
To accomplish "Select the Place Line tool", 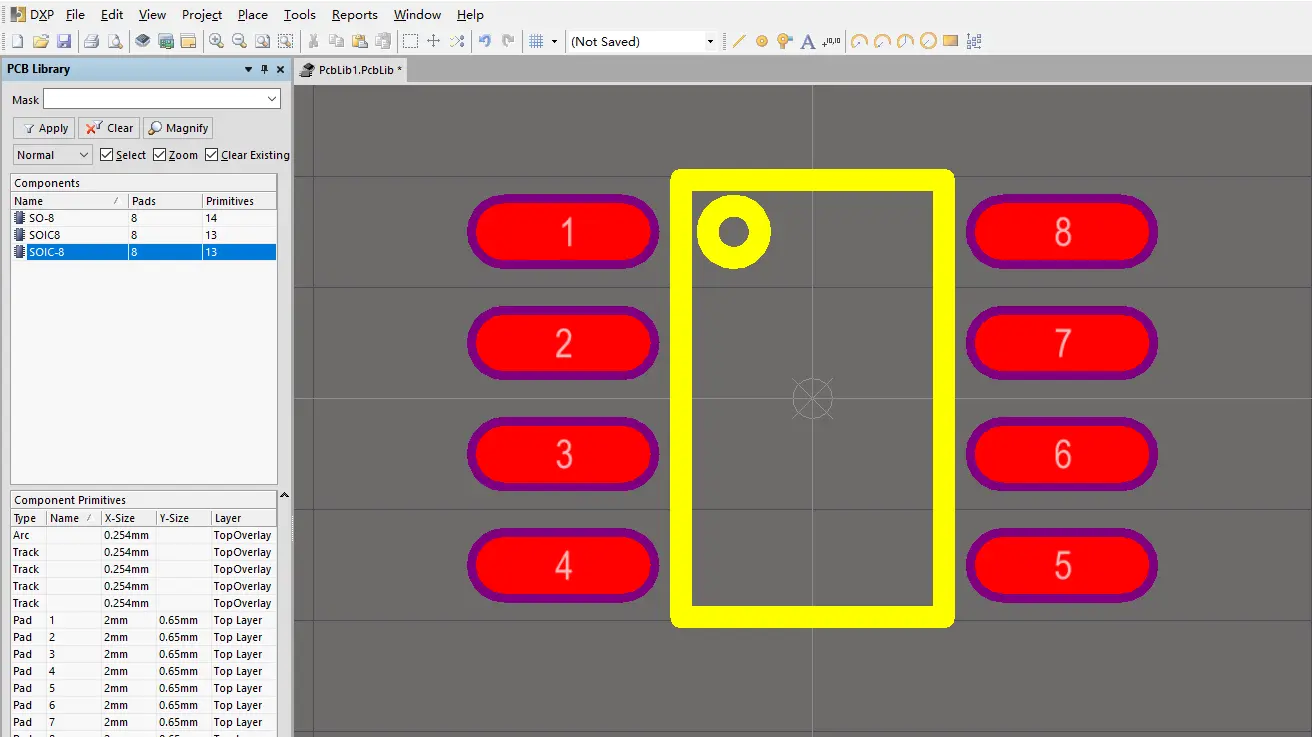I will click(739, 41).
